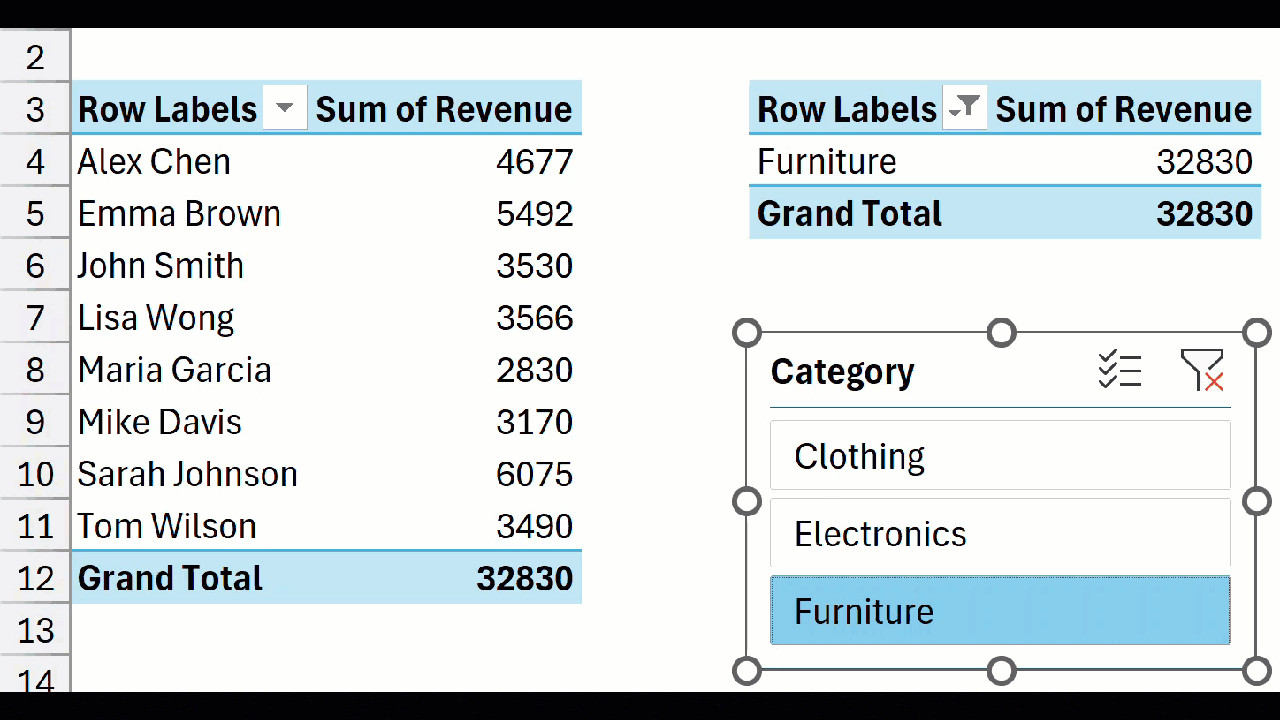Screen dimensions: 1280x720
Task: Select the Mike Davis cell
Action: pyautogui.click(x=159, y=421)
